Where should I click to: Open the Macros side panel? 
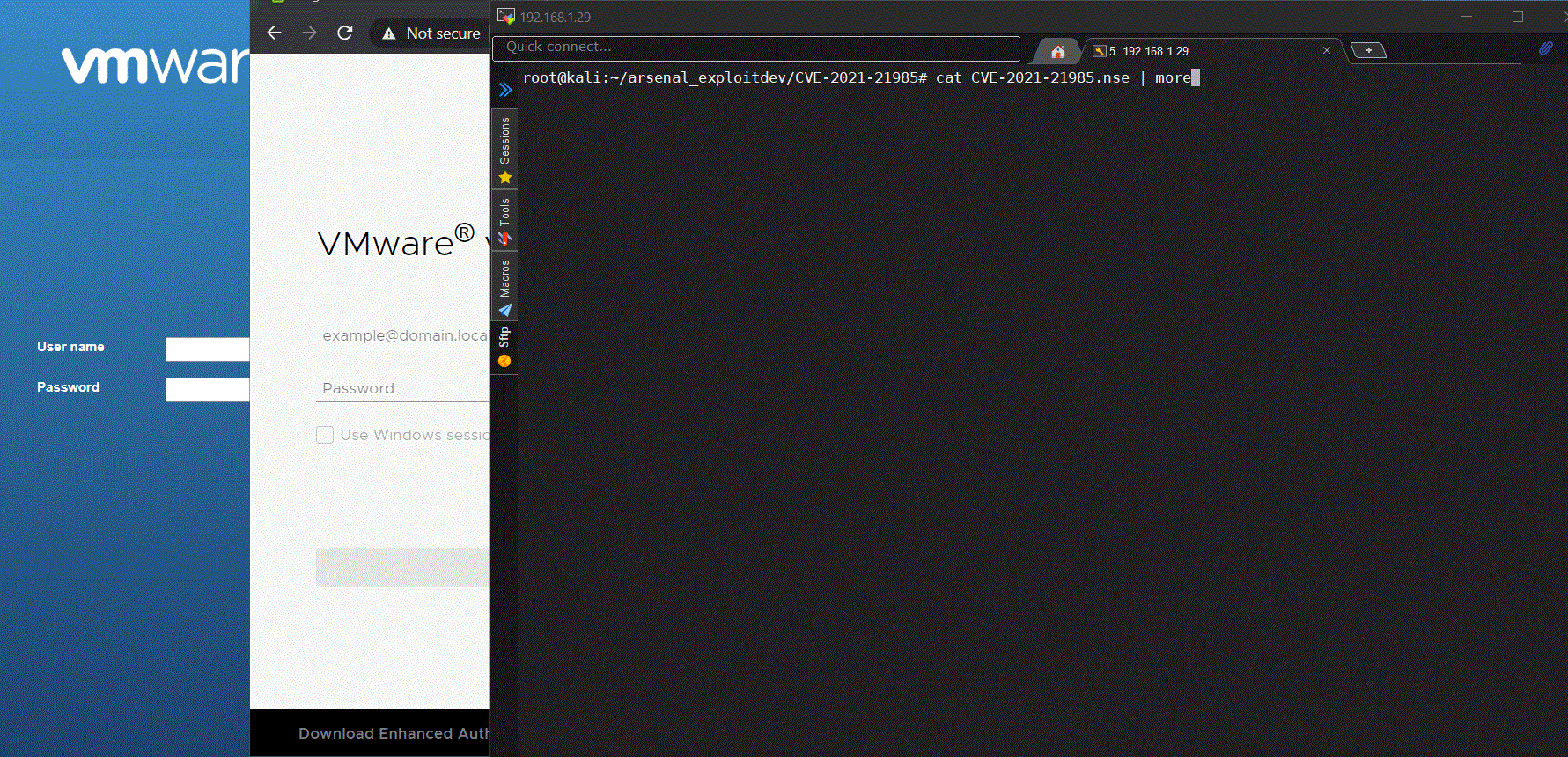(x=504, y=287)
